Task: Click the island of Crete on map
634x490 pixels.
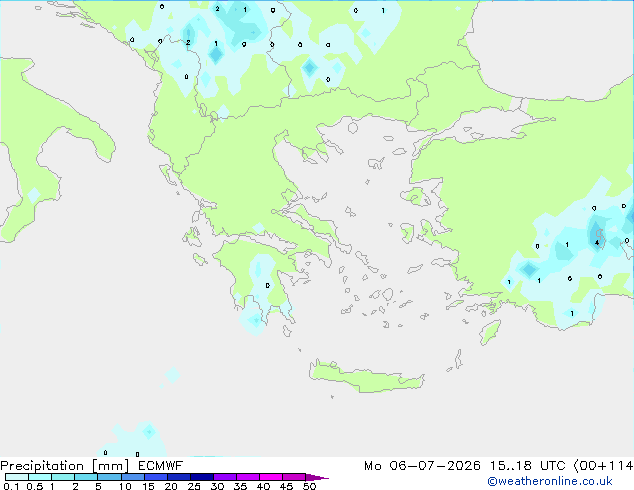Action: [366, 377]
